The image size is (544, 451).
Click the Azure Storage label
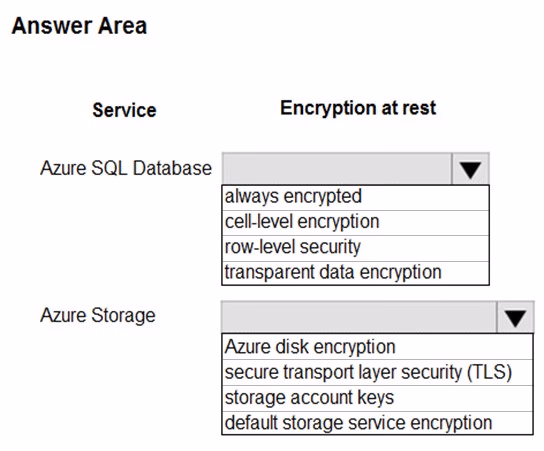click(98, 316)
